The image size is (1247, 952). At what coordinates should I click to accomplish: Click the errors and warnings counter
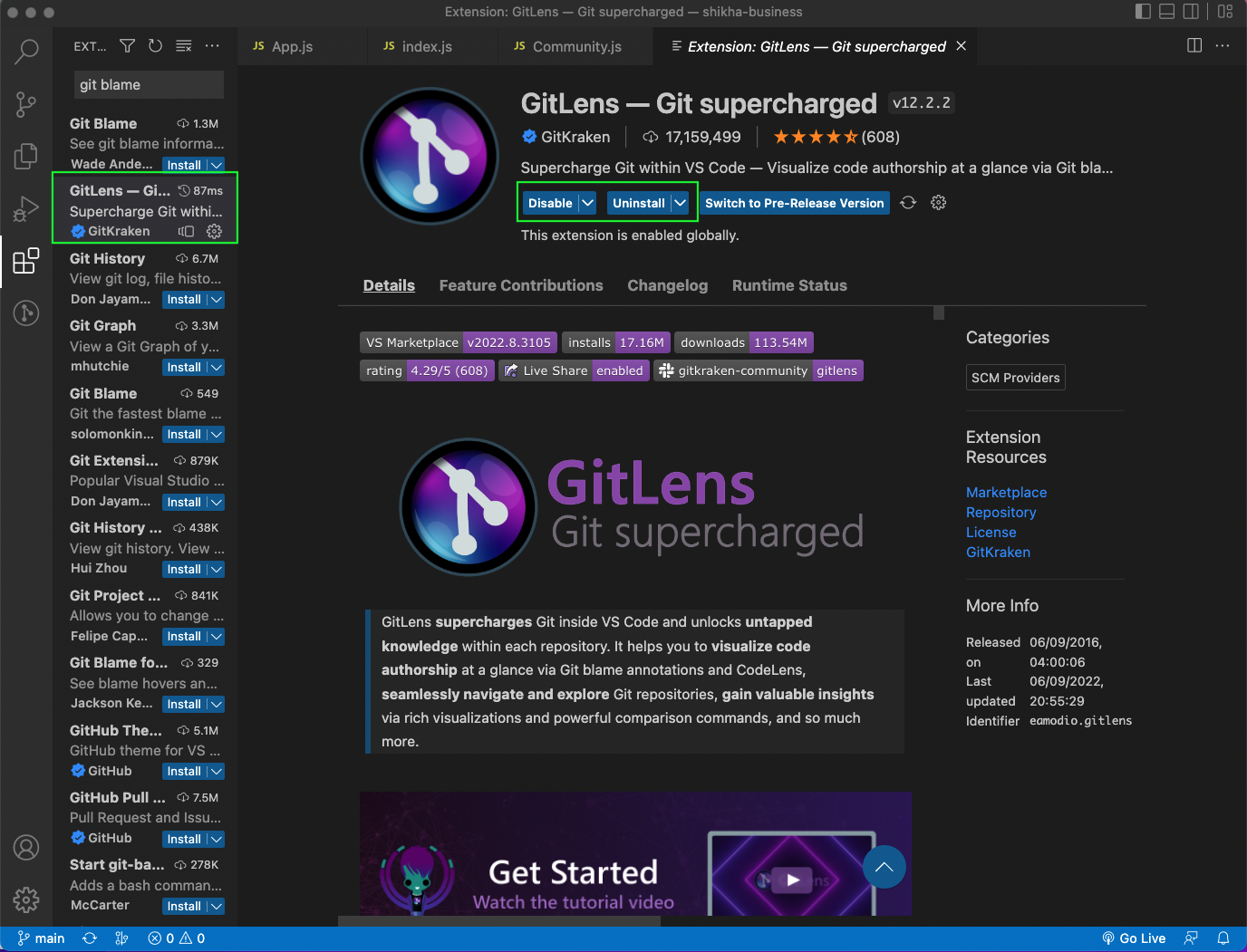177,938
